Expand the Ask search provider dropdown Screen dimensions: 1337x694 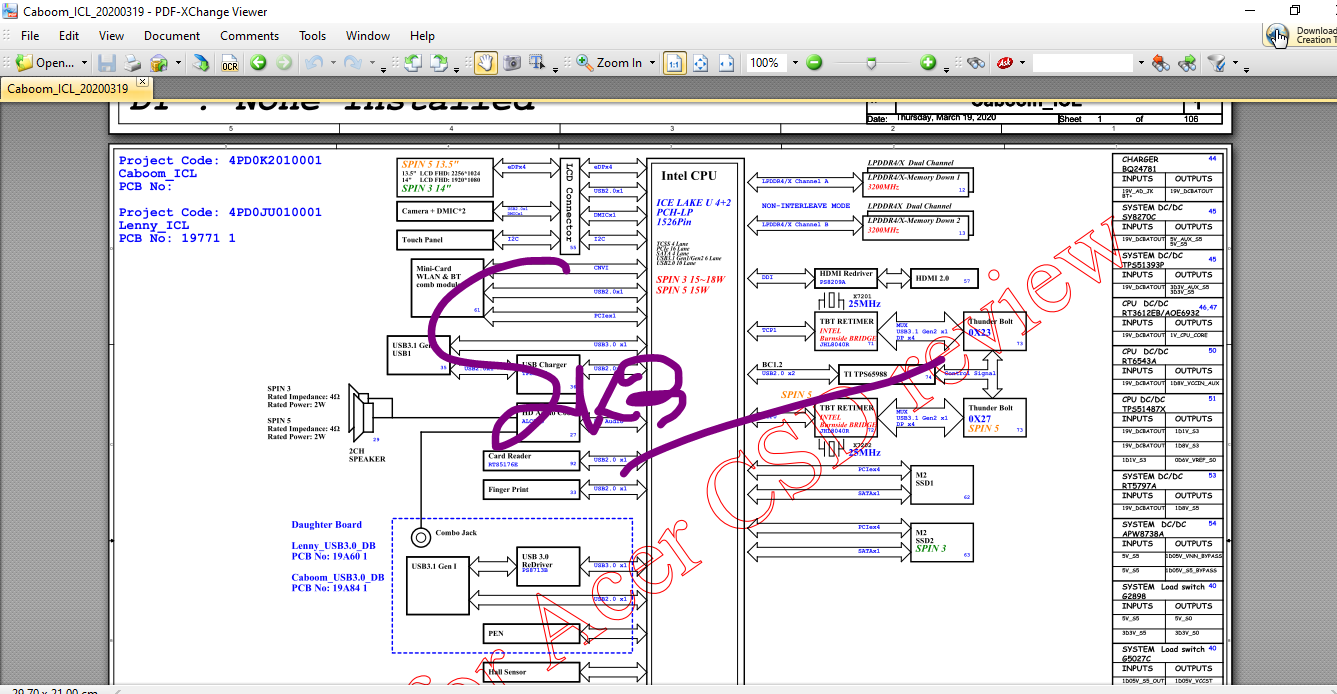[x=1022, y=63]
